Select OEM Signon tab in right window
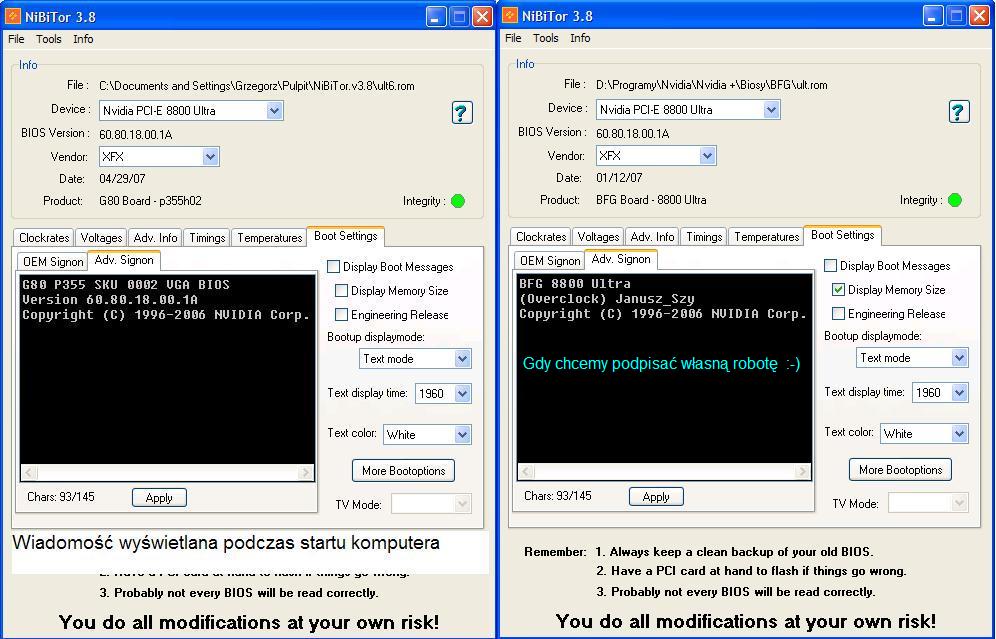The width and height of the screenshot is (996, 639). pyautogui.click(x=549, y=260)
